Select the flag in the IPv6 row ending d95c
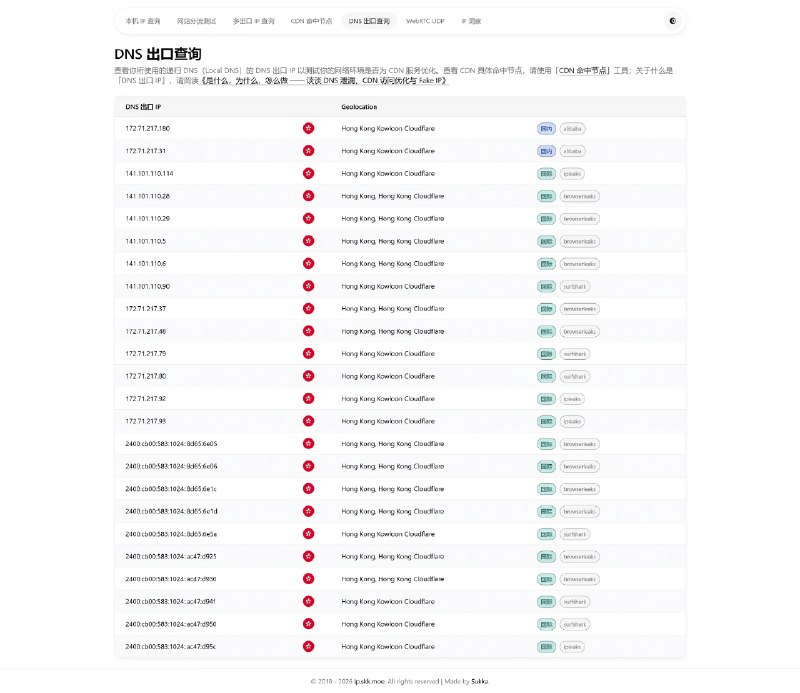The width and height of the screenshot is (800, 693). pyautogui.click(x=308, y=646)
